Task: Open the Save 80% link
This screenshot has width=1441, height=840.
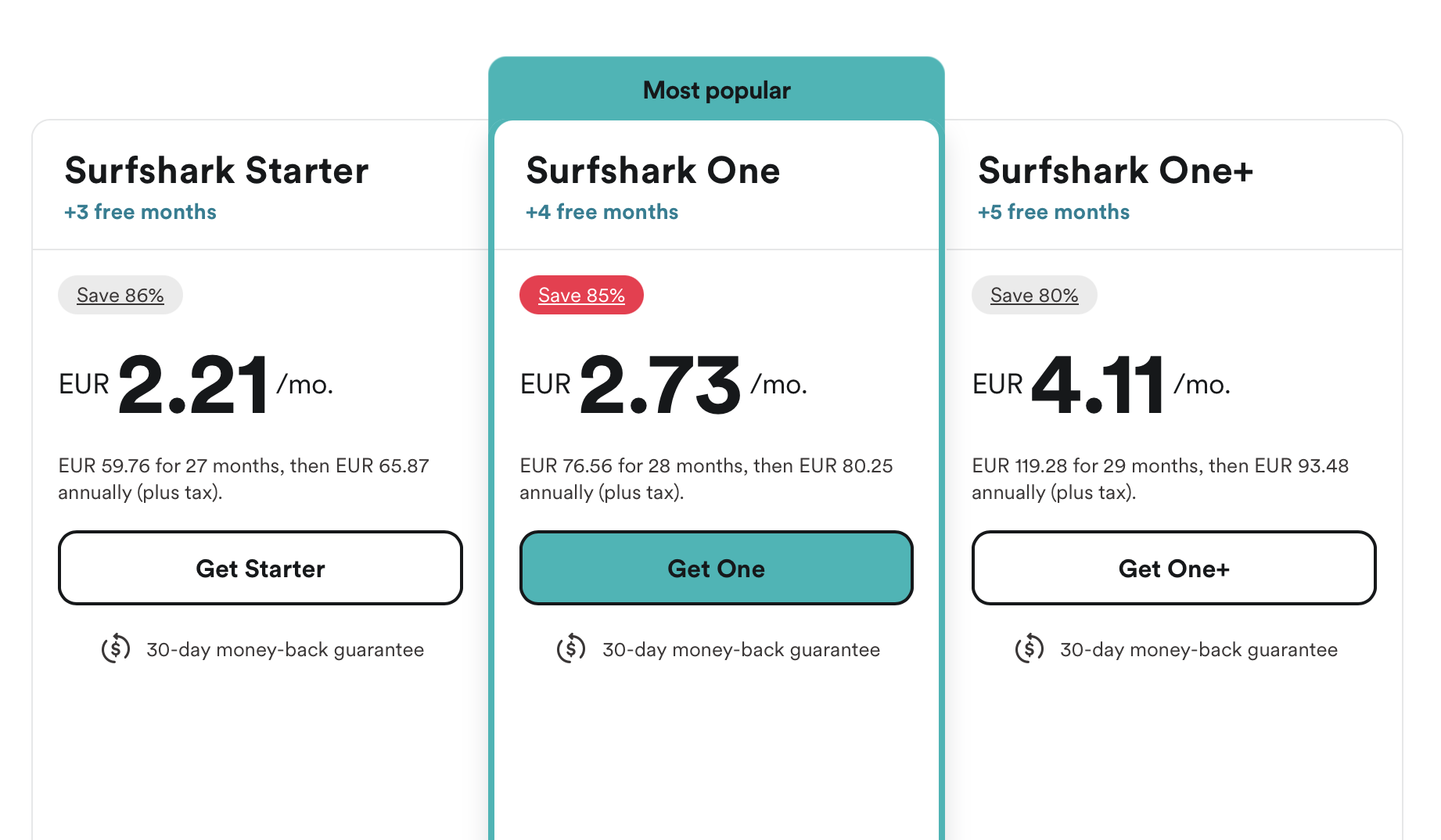Action: pos(1033,296)
